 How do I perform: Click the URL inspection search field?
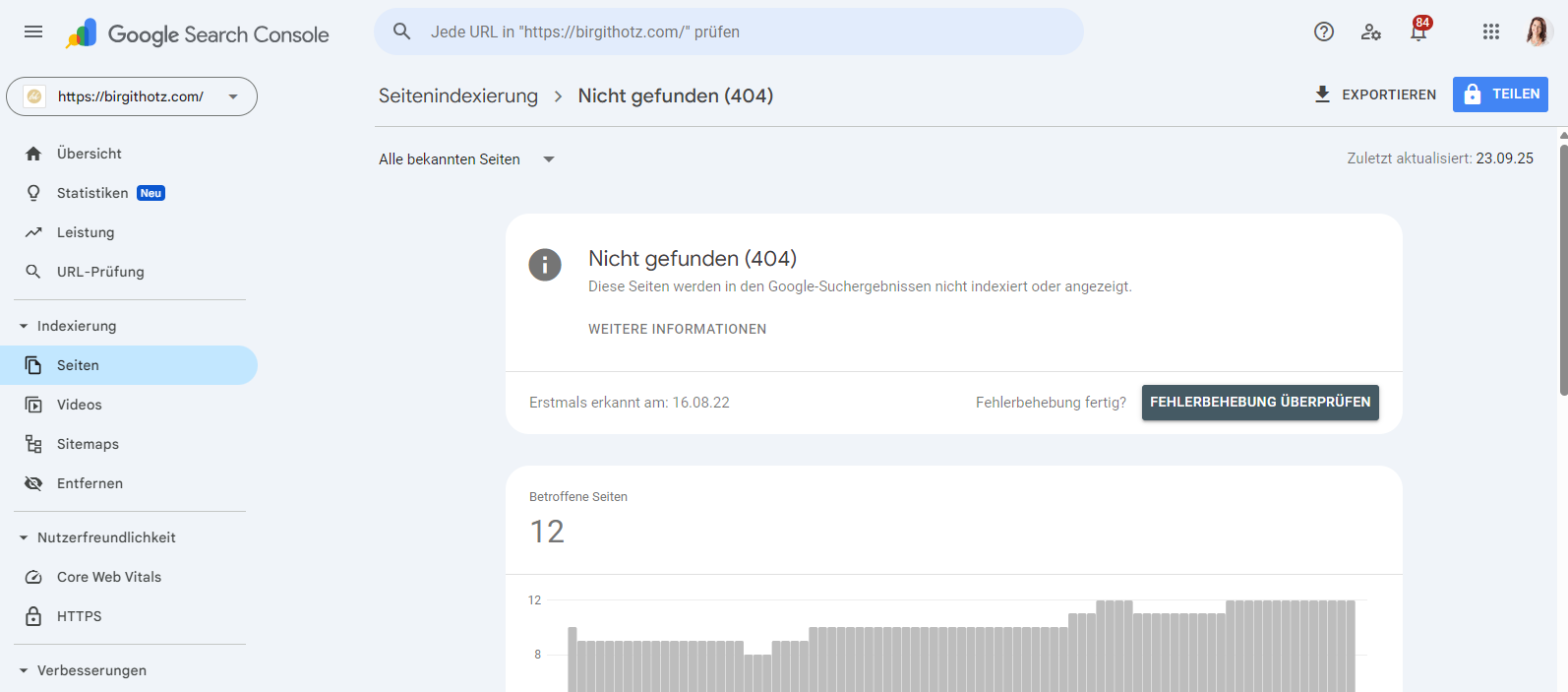(x=728, y=31)
